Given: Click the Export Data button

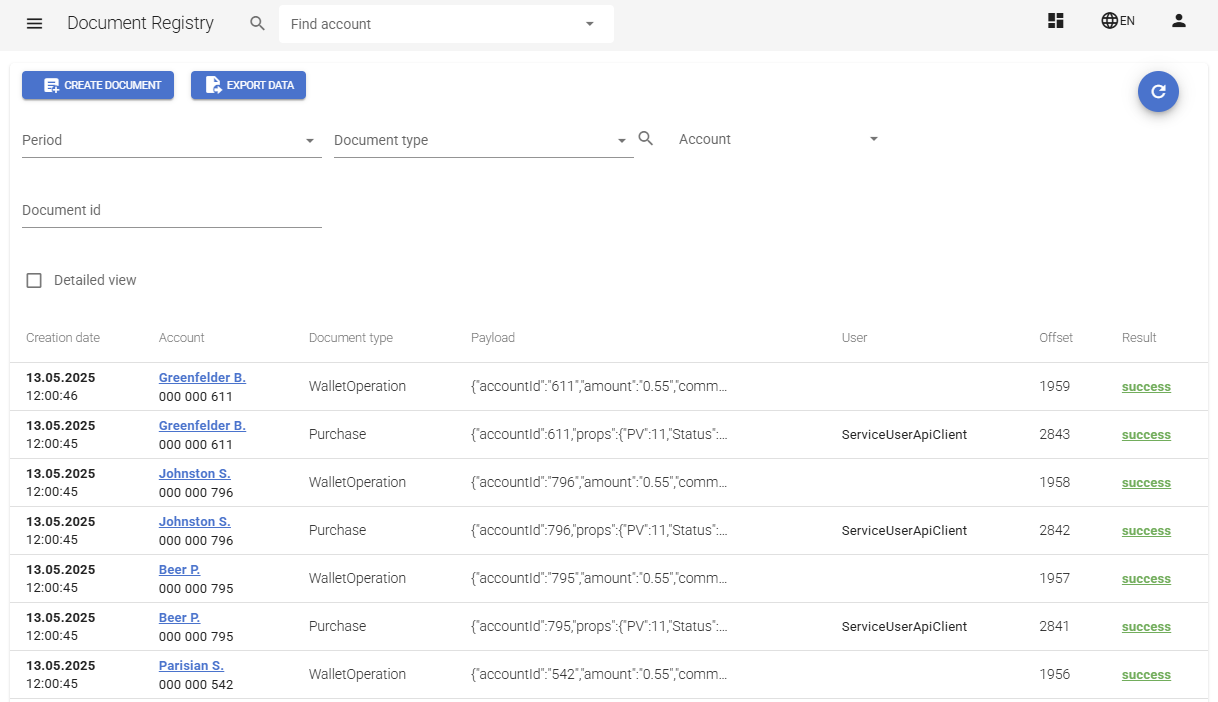Looking at the screenshot, I should 248,86.
